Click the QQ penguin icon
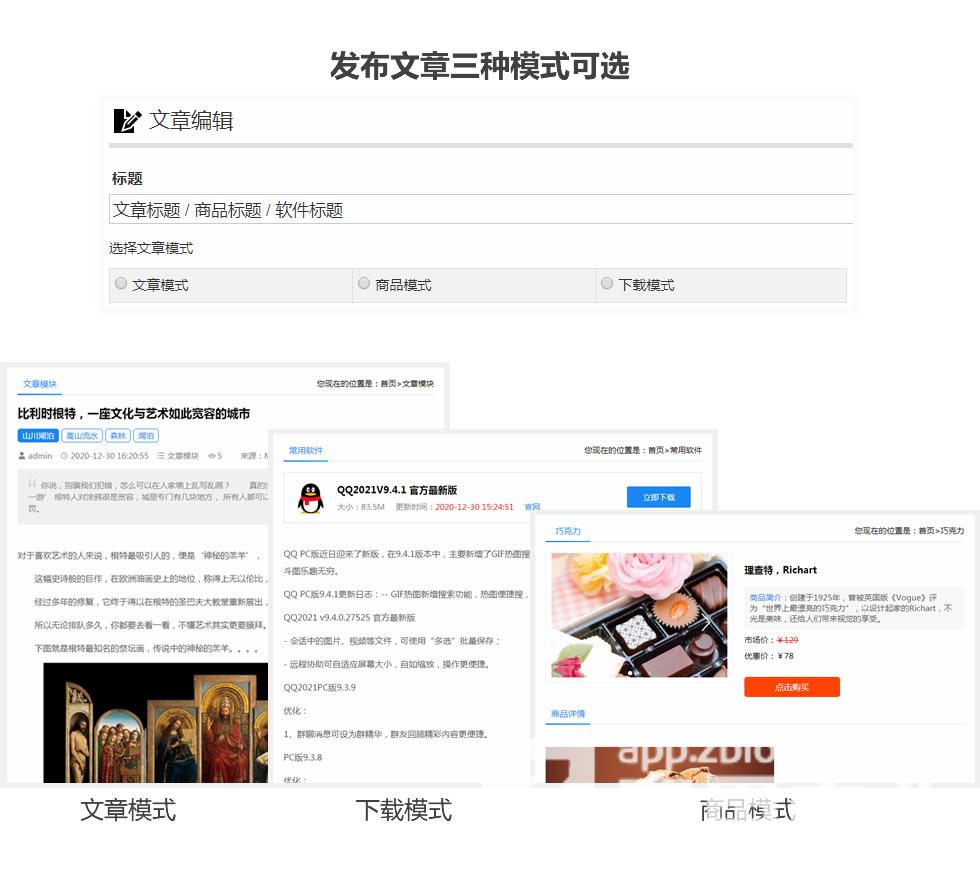The width and height of the screenshot is (980, 895). (311, 498)
